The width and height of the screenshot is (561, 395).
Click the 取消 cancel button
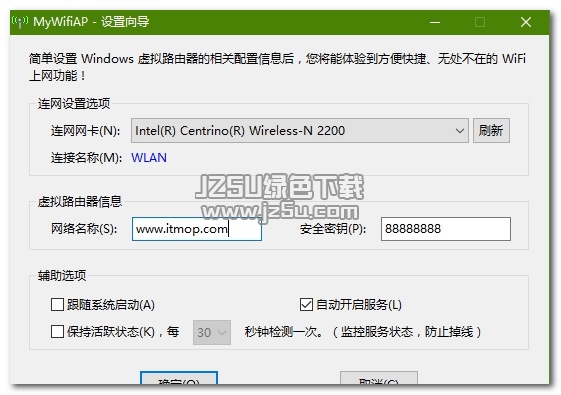point(379,379)
